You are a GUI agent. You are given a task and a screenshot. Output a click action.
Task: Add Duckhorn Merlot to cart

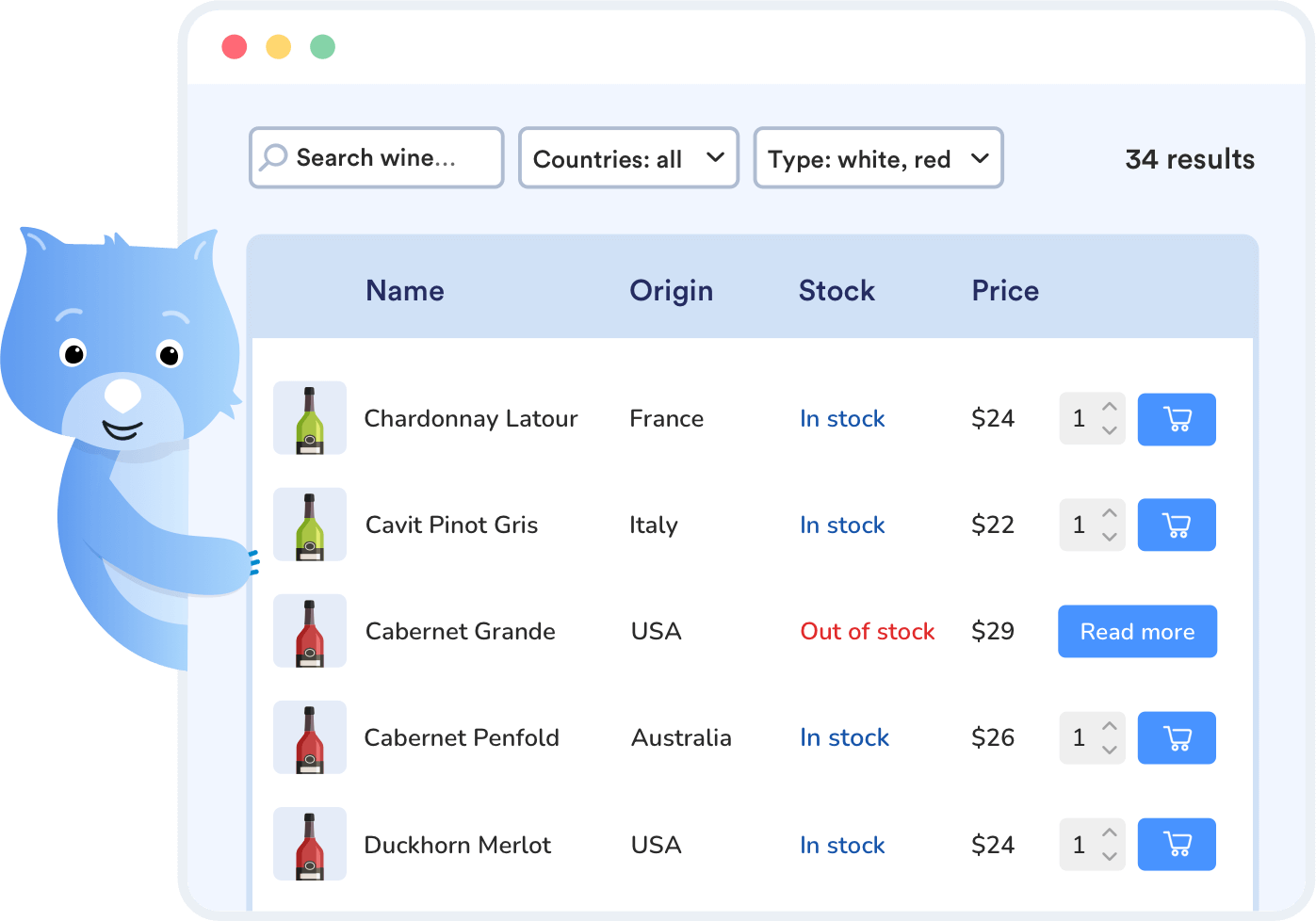[x=1177, y=844]
